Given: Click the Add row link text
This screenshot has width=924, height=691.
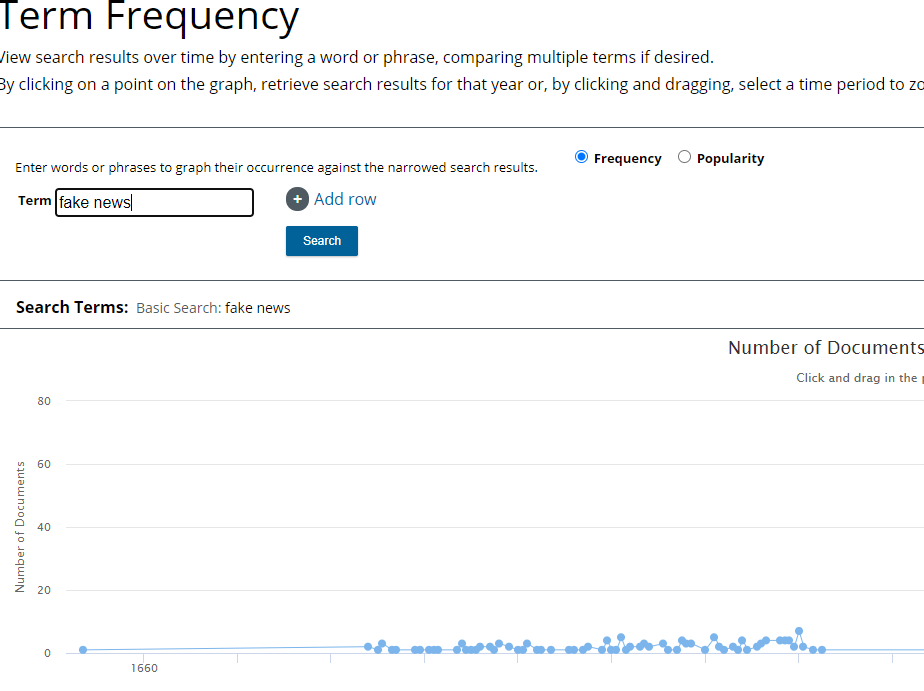Looking at the screenshot, I should [x=345, y=199].
